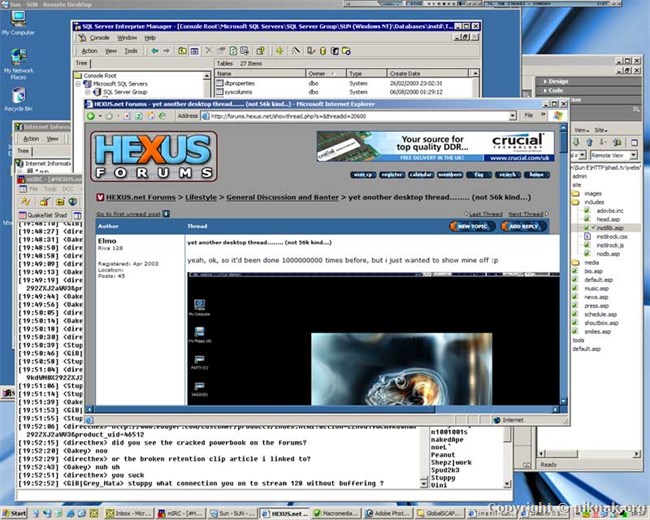Open the address bar dropdown in Internet Explorer
This screenshot has height=520, width=650.
[x=513, y=116]
